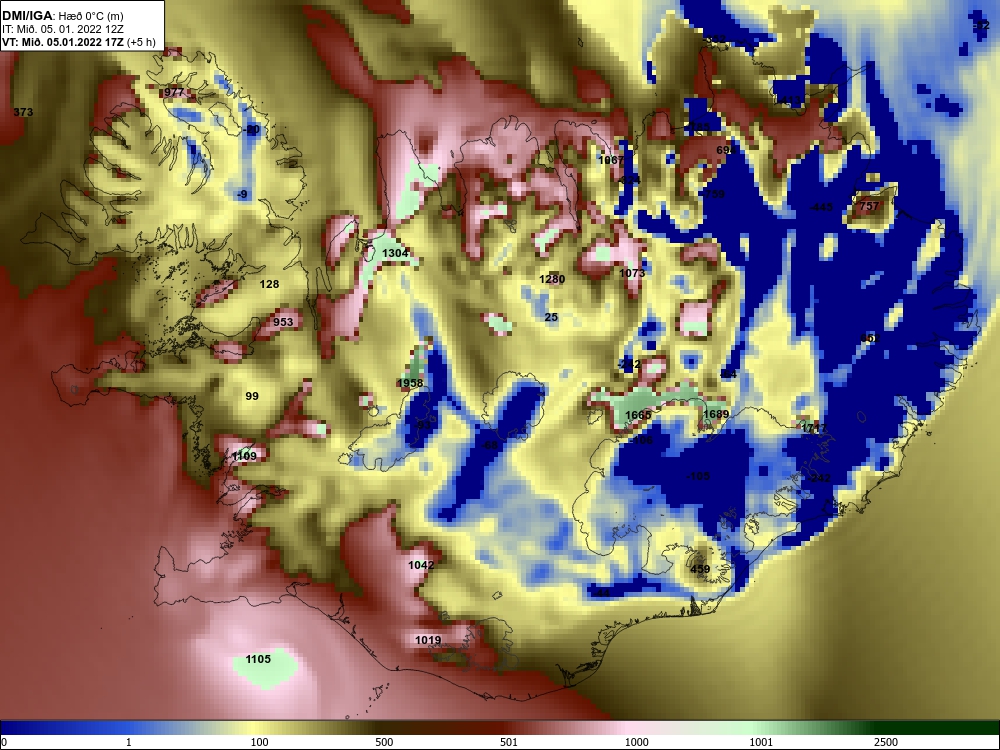Click the map value 99
The image size is (1000, 750).
252,397
